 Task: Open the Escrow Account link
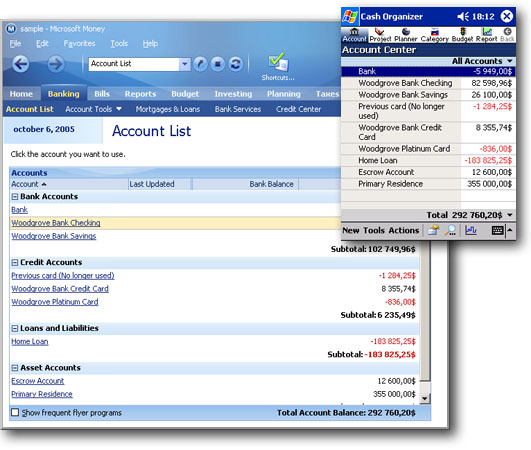(38, 381)
